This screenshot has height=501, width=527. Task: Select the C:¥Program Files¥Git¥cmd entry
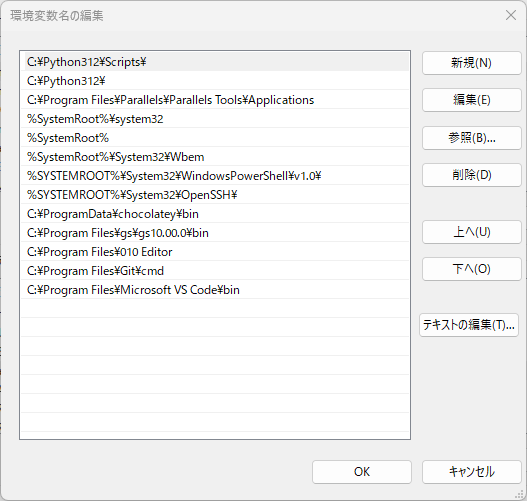(215, 270)
